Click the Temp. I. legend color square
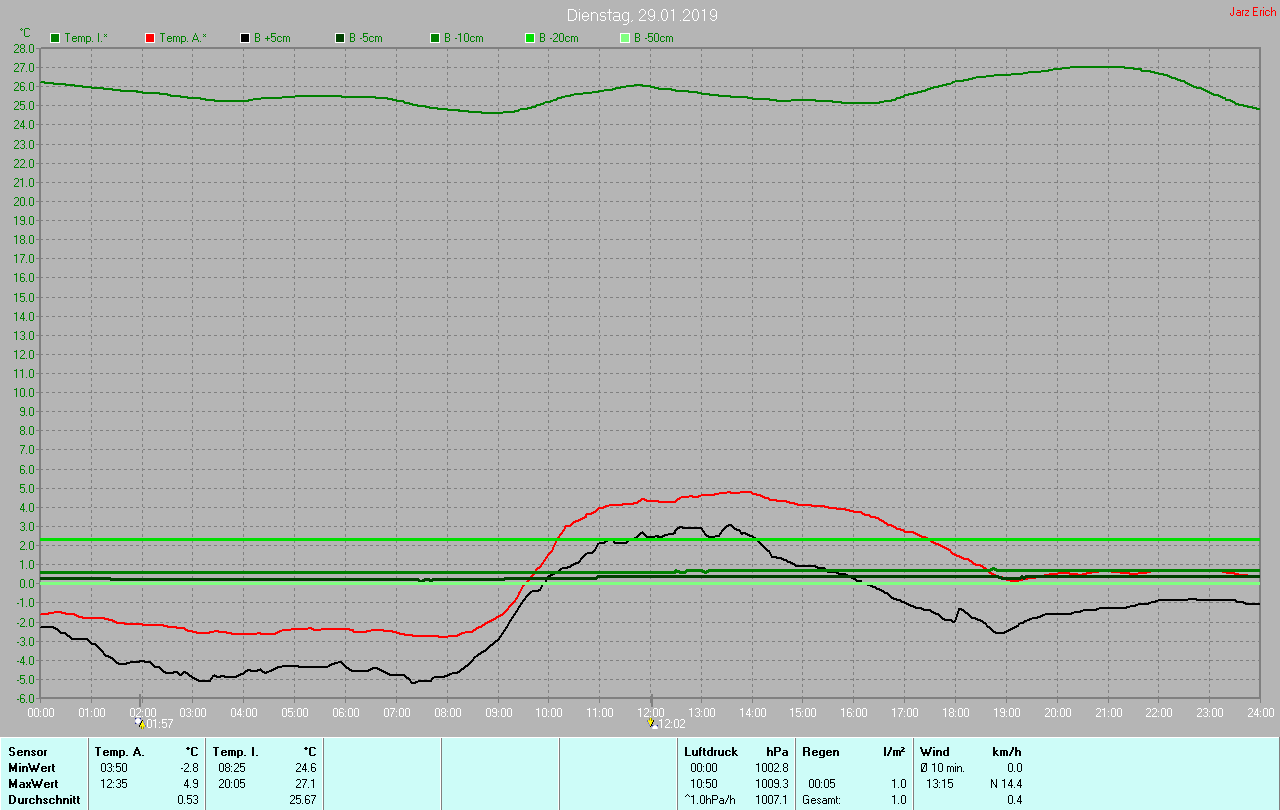 coord(55,38)
